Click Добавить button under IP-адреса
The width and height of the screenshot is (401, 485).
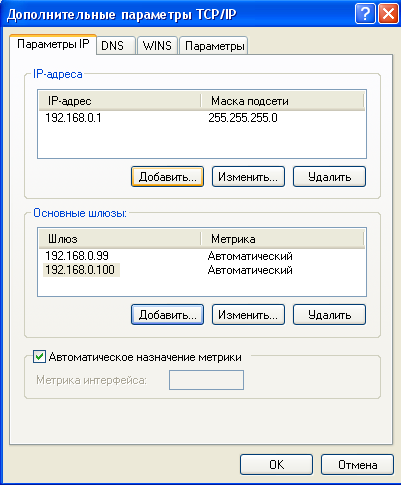pyautogui.click(x=167, y=177)
